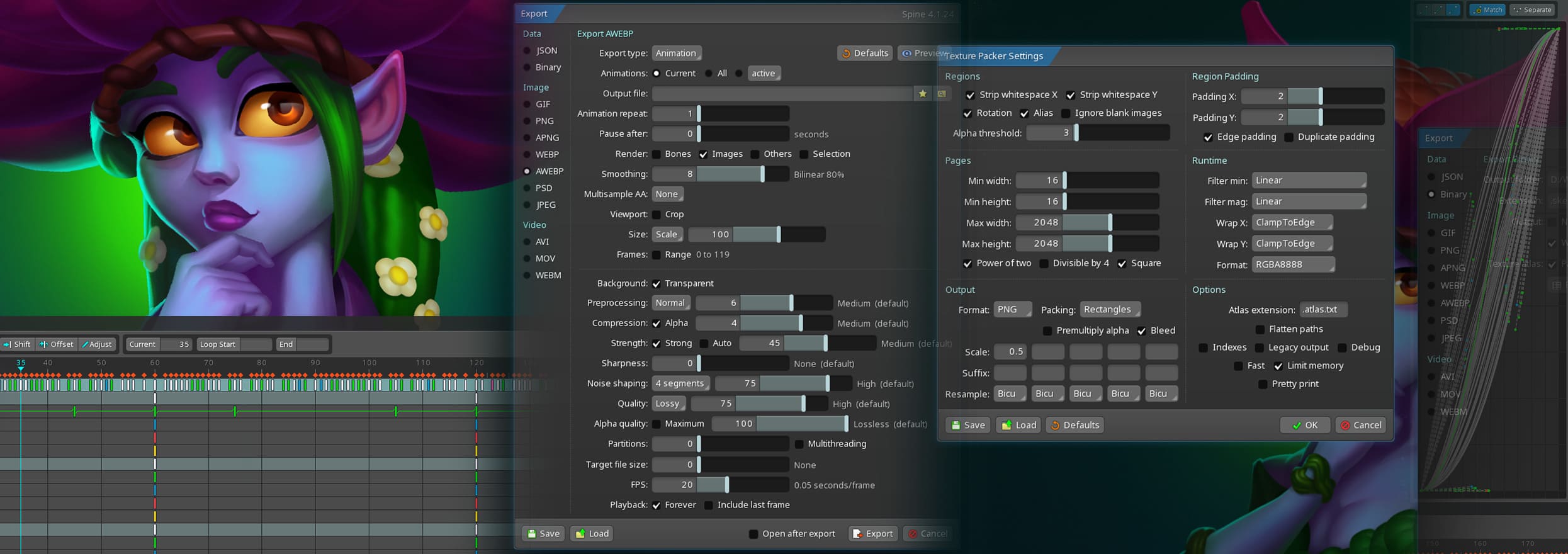Click Defaults in the Export AWEBP panel
1568x554 pixels.
coord(864,54)
